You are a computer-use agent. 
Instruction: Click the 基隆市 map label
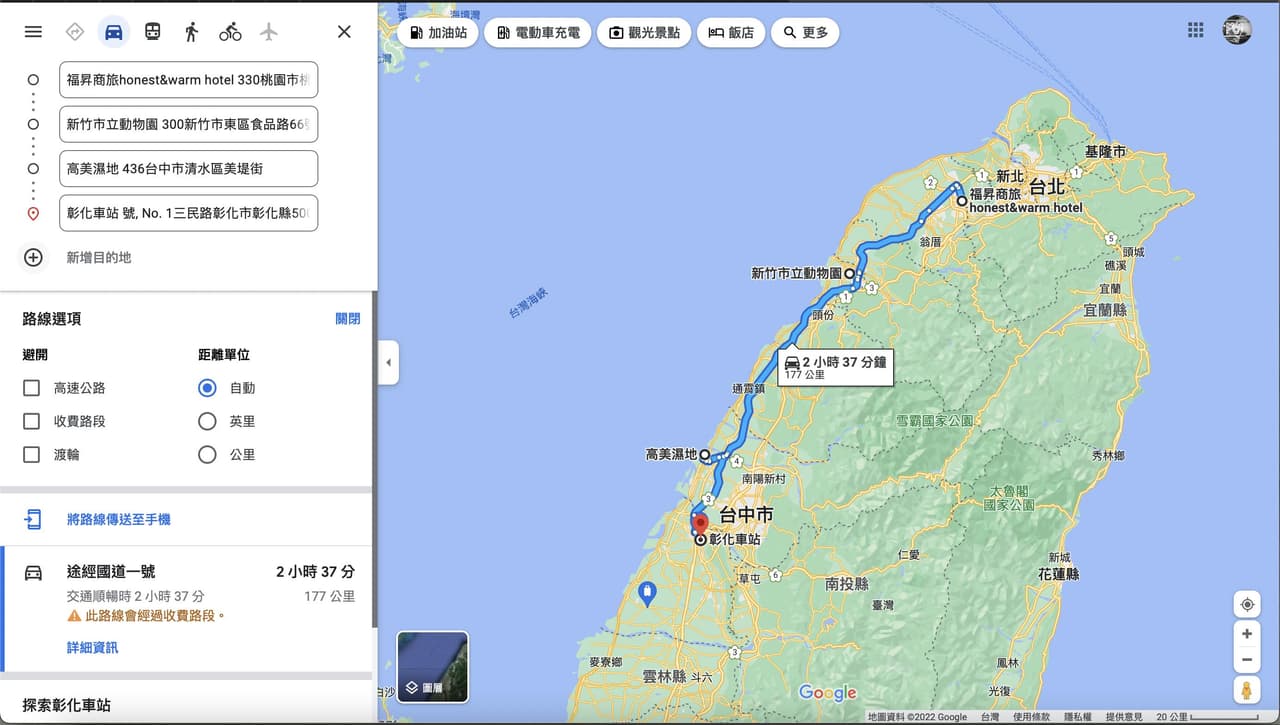pos(1105,152)
